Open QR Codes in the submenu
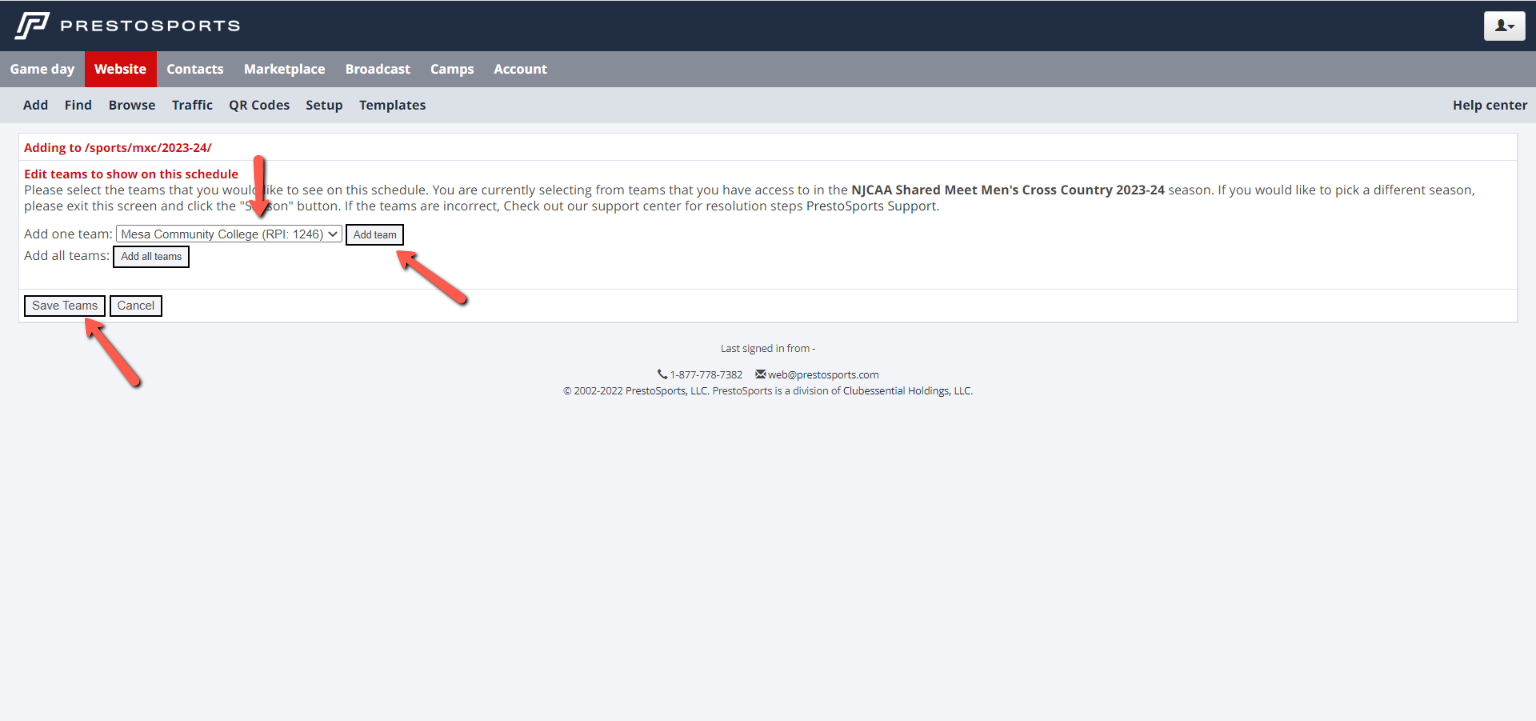Image resolution: width=1536 pixels, height=721 pixels. [x=259, y=105]
